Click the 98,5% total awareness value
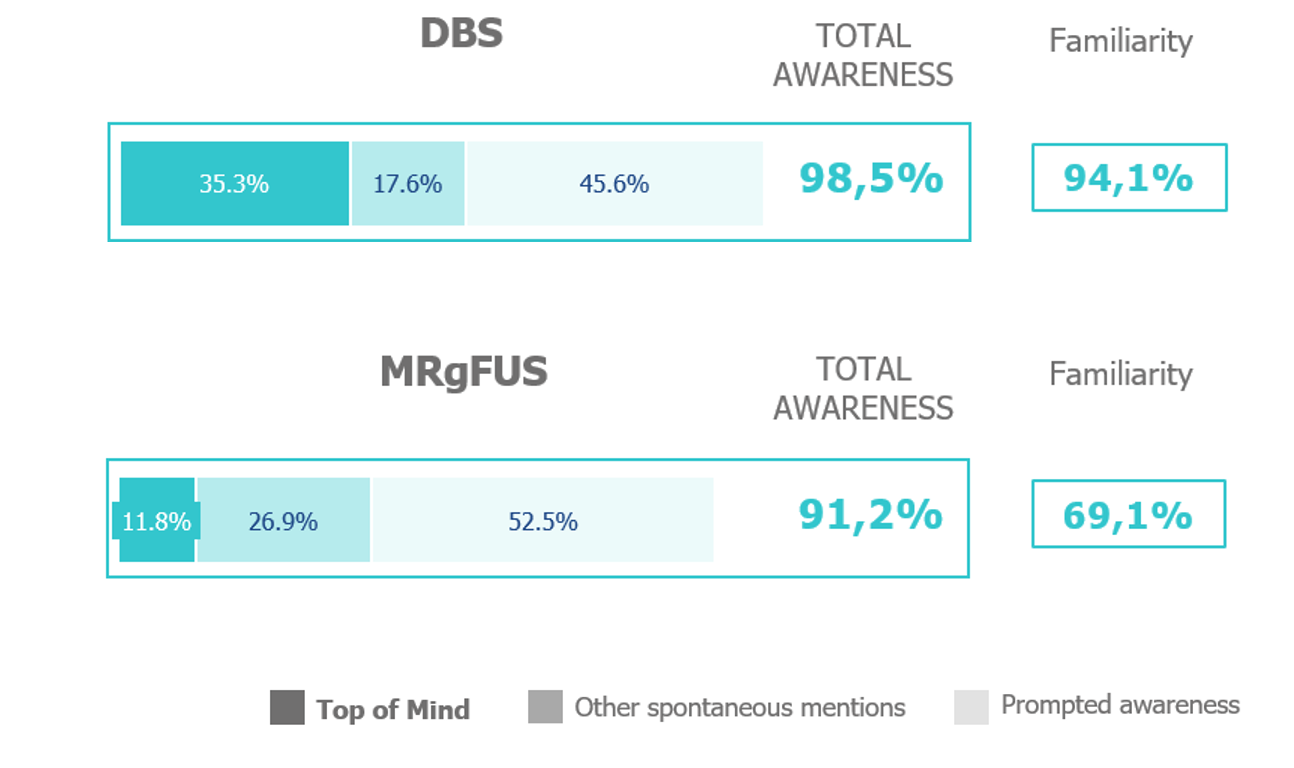Image resolution: width=1294 pixels, height=768 pixels. pos(871,179)
